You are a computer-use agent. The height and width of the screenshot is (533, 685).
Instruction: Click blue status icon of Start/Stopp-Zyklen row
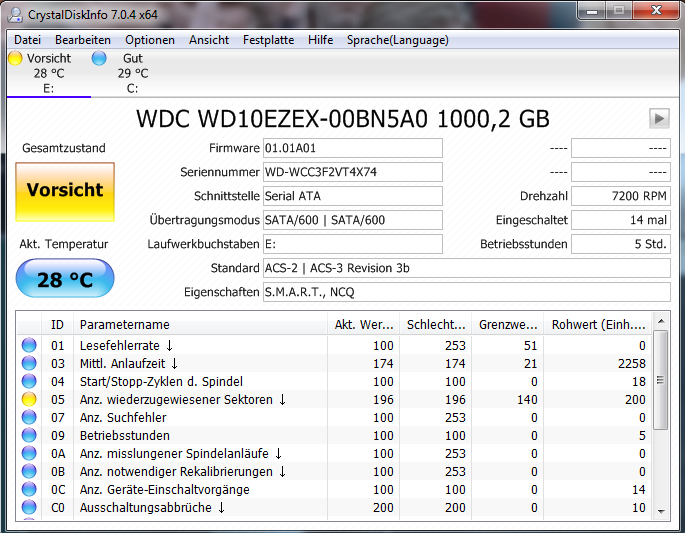[x=29, y=381]
